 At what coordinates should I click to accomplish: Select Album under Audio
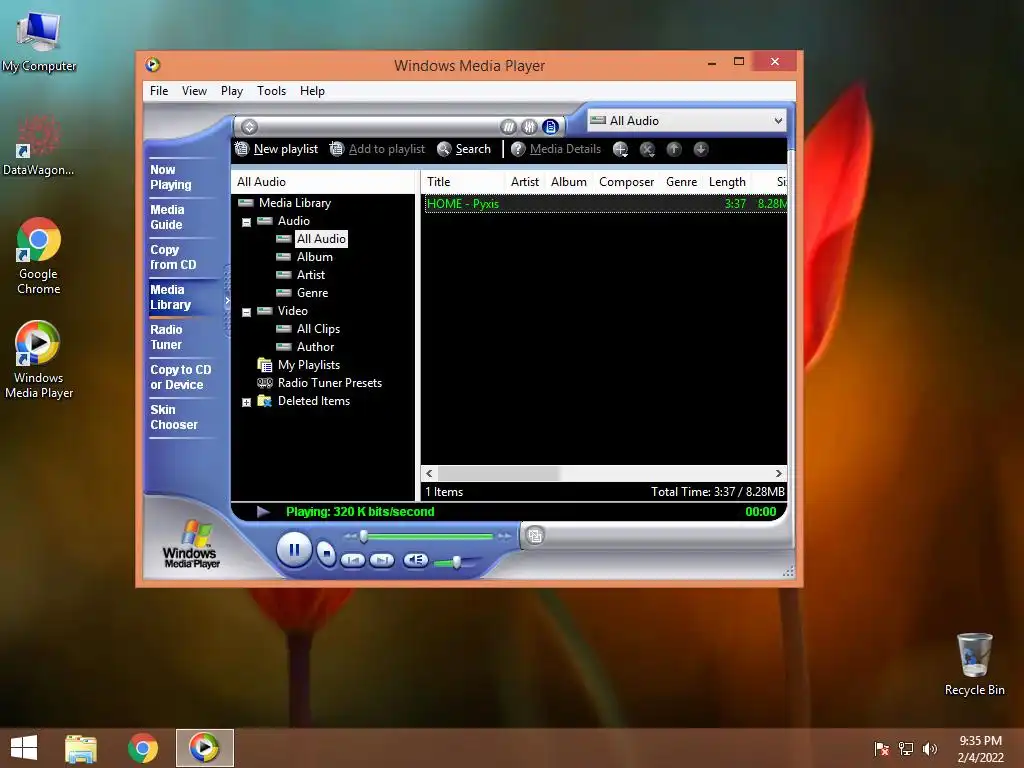(x=314, y=257)
